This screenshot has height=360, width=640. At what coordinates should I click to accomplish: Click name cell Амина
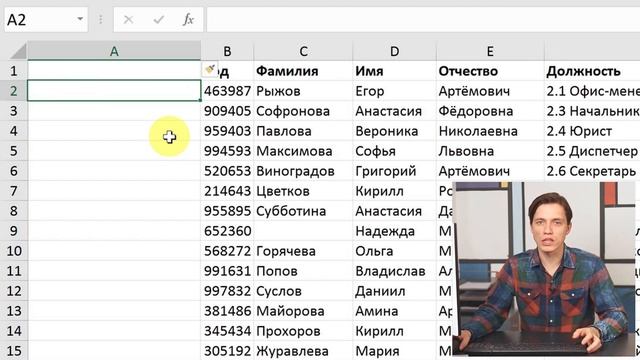(x=395, y=311)
